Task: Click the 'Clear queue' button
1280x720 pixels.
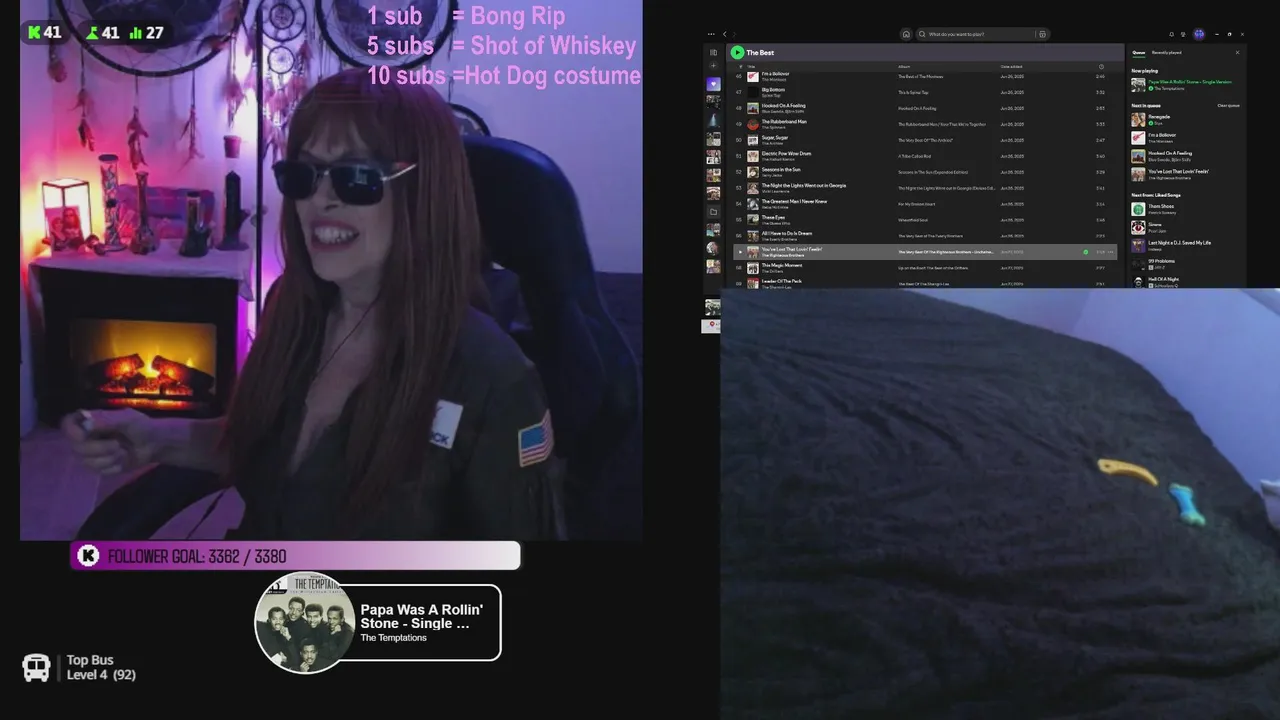Action: 1228,105
